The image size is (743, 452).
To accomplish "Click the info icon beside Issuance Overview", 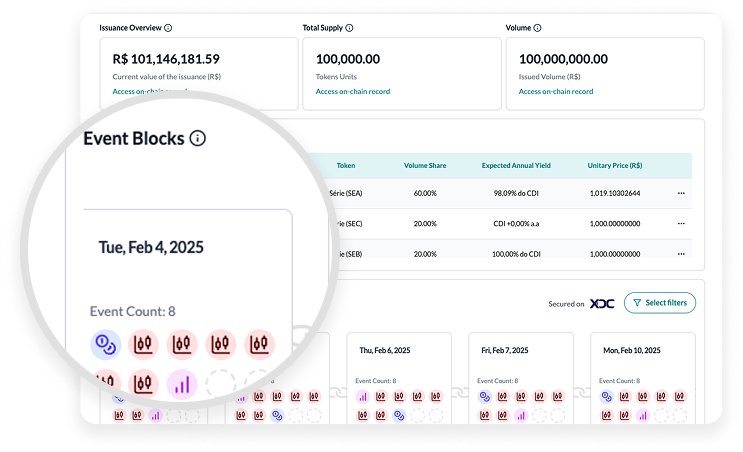I will [168, 28].
